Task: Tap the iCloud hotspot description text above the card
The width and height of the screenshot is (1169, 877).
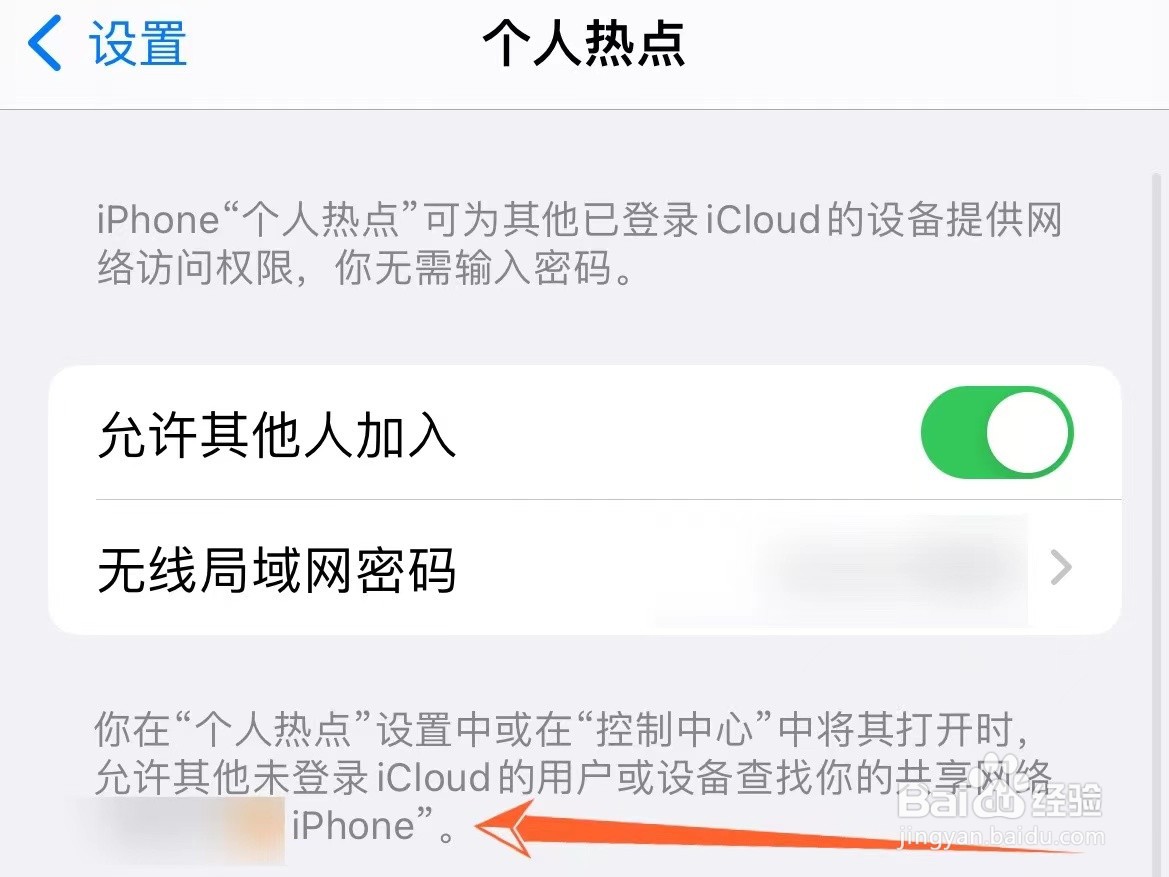Action: click(579, 243)
